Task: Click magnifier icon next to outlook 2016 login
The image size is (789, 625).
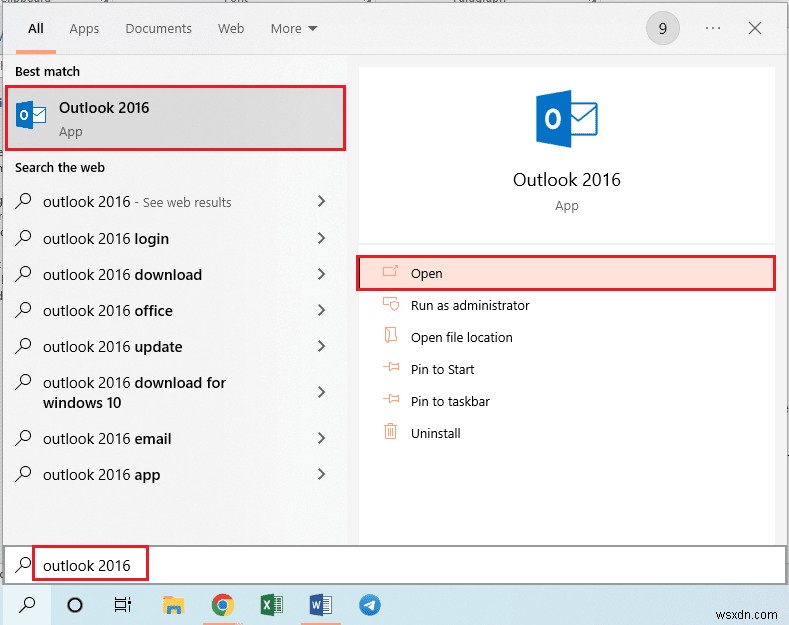Action: (23, 238)
